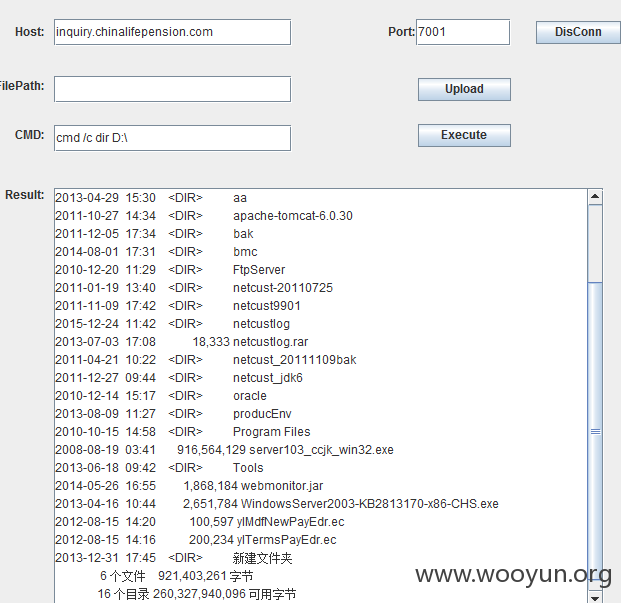Select the 'bak' directory row
The height and width of the screenshot is (603, 621).
[154, 234]
